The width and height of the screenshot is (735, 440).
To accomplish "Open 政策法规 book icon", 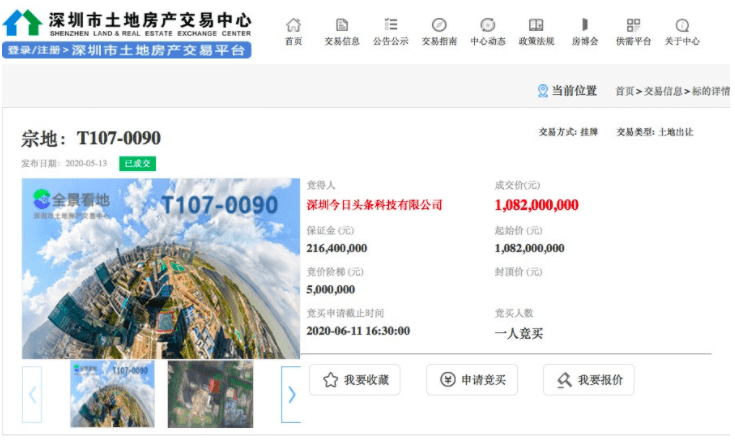I will [x=536, y=25].
